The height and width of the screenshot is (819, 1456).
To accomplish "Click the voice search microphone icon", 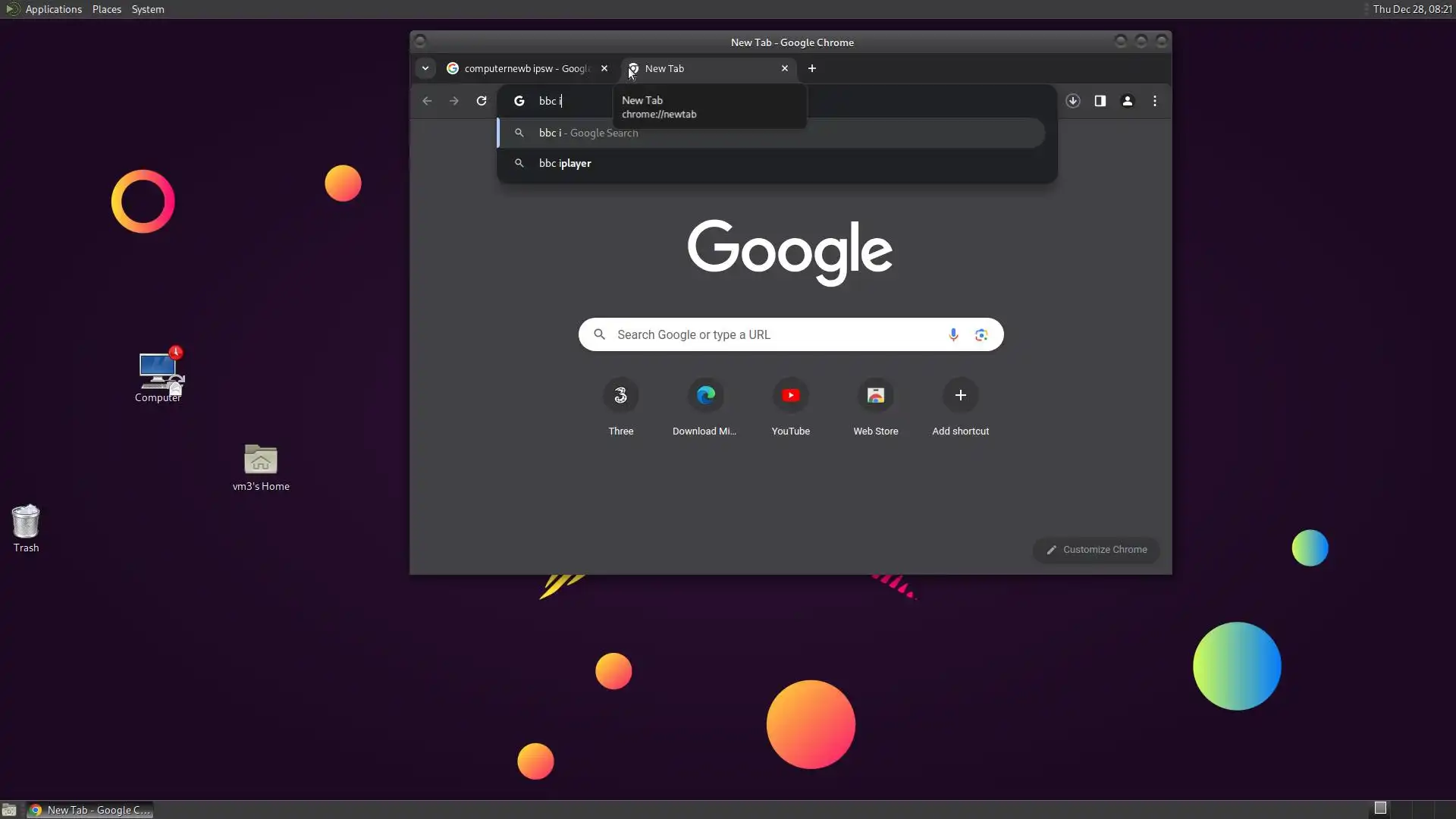I will coord(953,334).
